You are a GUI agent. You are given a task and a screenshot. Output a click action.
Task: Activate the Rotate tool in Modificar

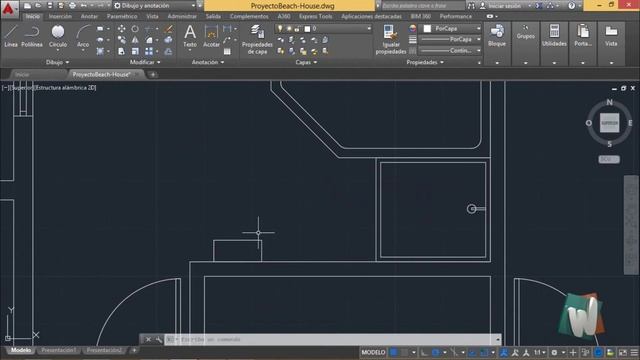pyautogui.click(x=135, y=29)
